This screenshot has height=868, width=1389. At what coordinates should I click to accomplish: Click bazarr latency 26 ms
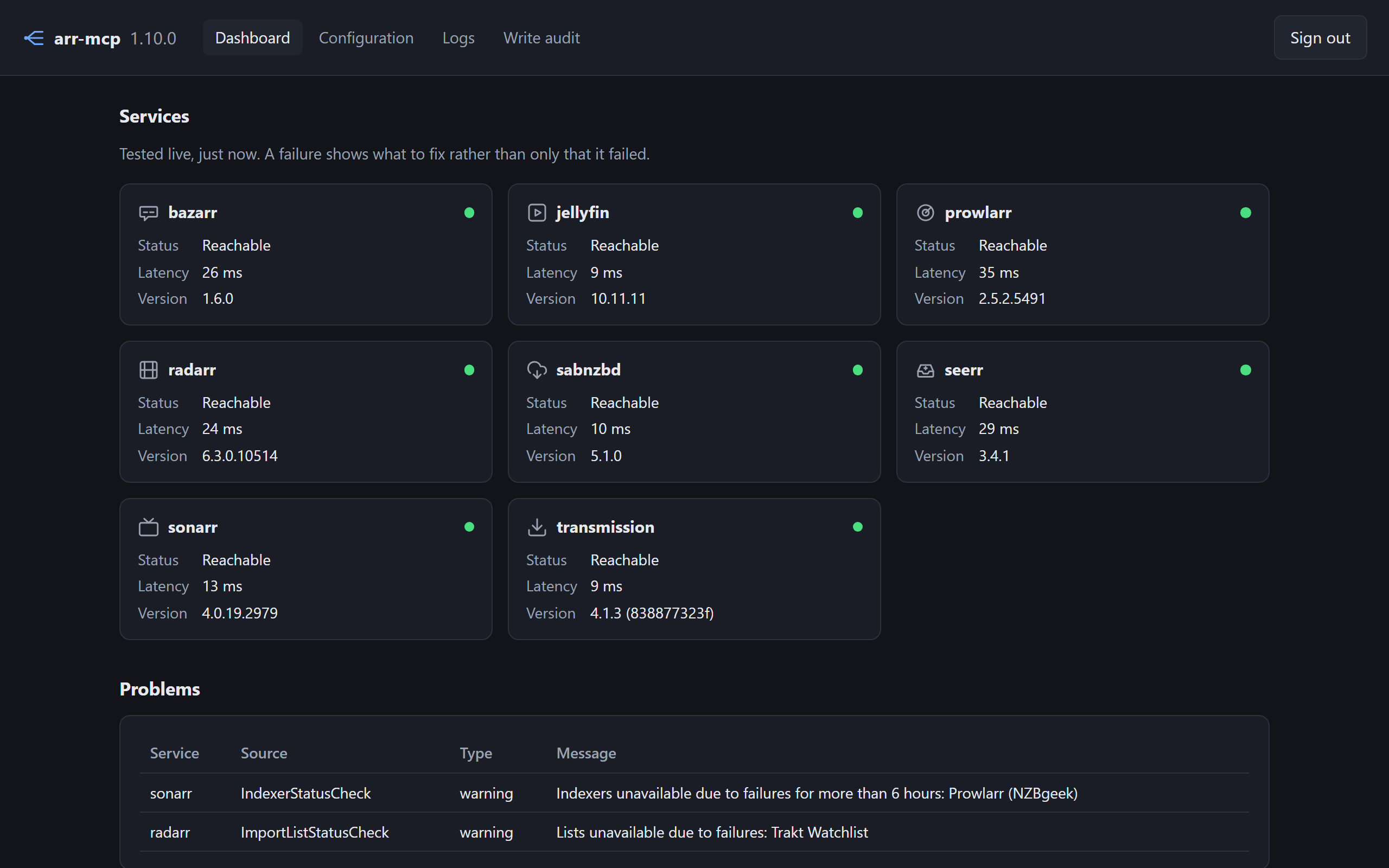click(x=222, y=273)
